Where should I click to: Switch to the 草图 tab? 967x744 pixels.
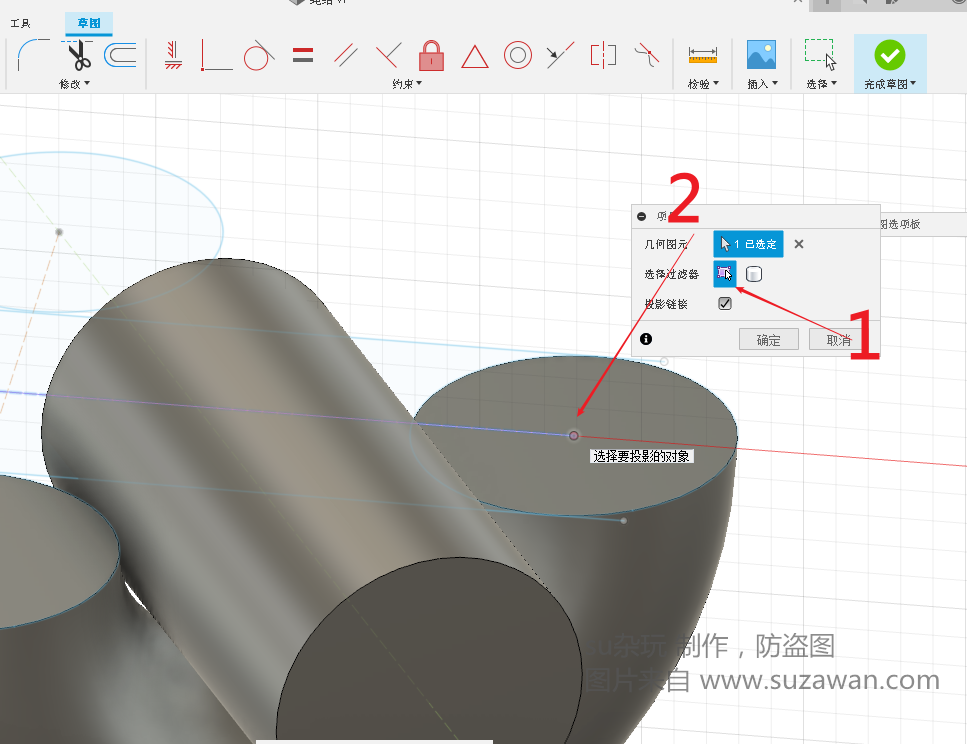click(x=89, y=23)
